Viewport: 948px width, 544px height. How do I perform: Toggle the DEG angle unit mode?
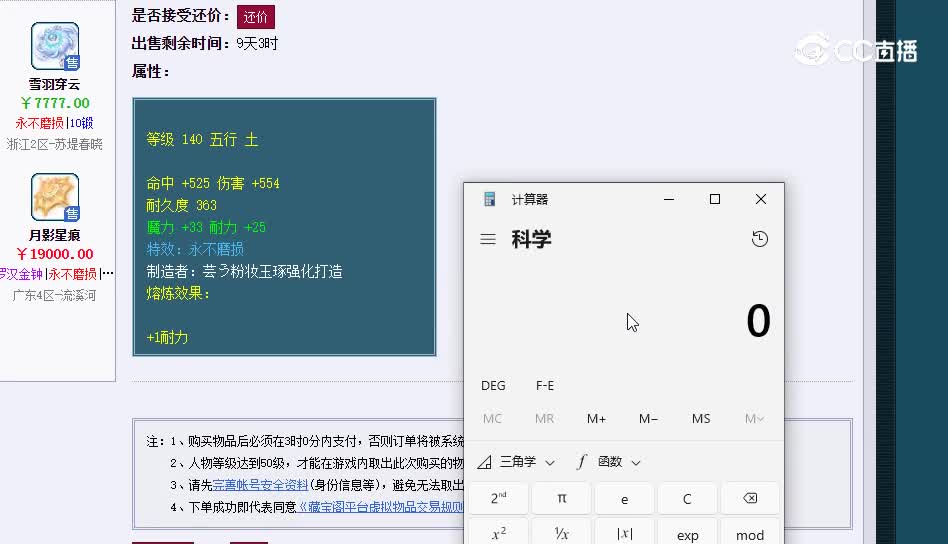(493, 386)
